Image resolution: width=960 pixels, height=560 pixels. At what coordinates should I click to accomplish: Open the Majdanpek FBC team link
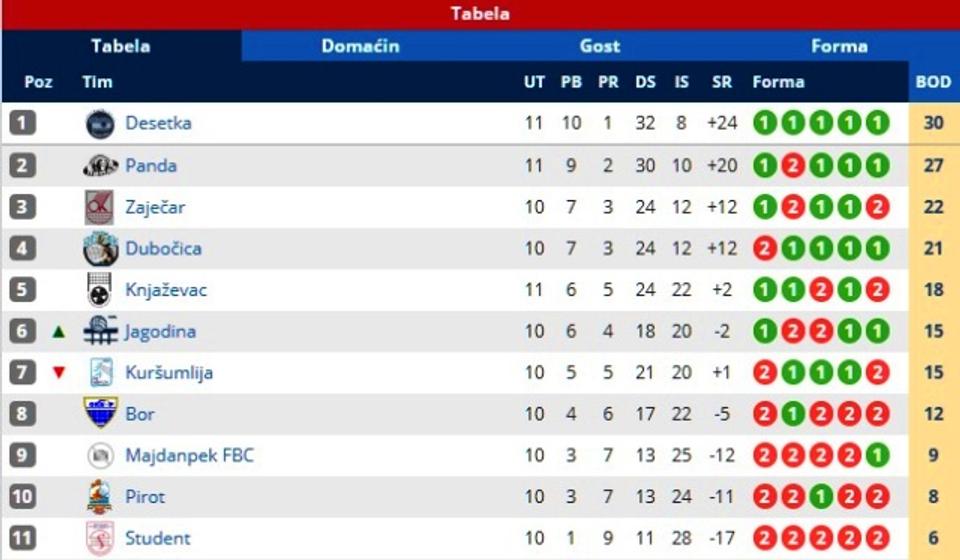pyautogui.click(x=189, y=456)
